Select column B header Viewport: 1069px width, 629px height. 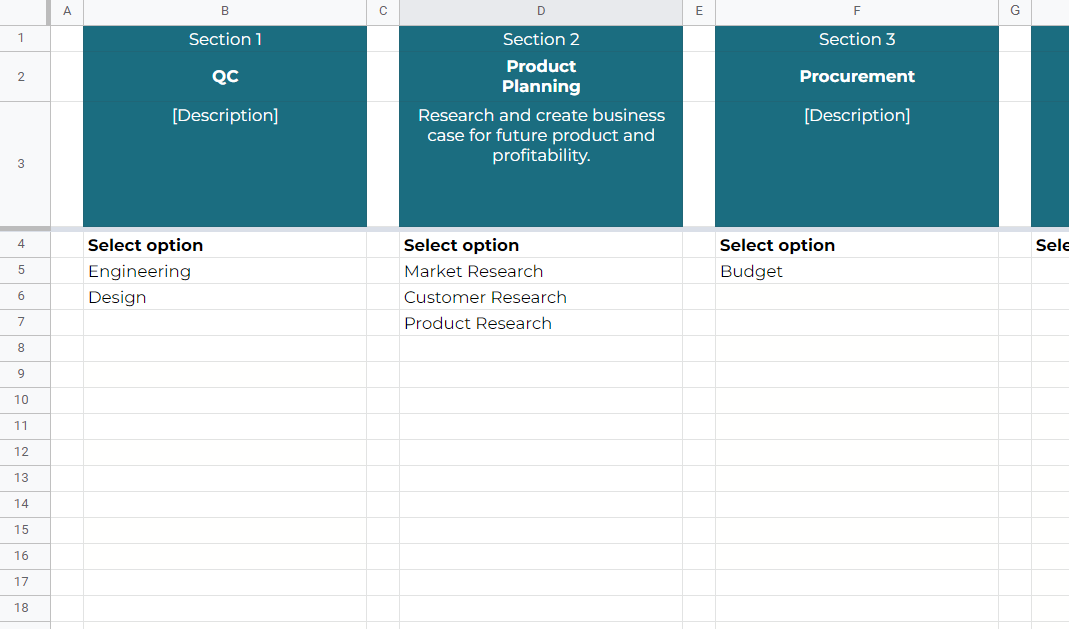pos(225,11)
